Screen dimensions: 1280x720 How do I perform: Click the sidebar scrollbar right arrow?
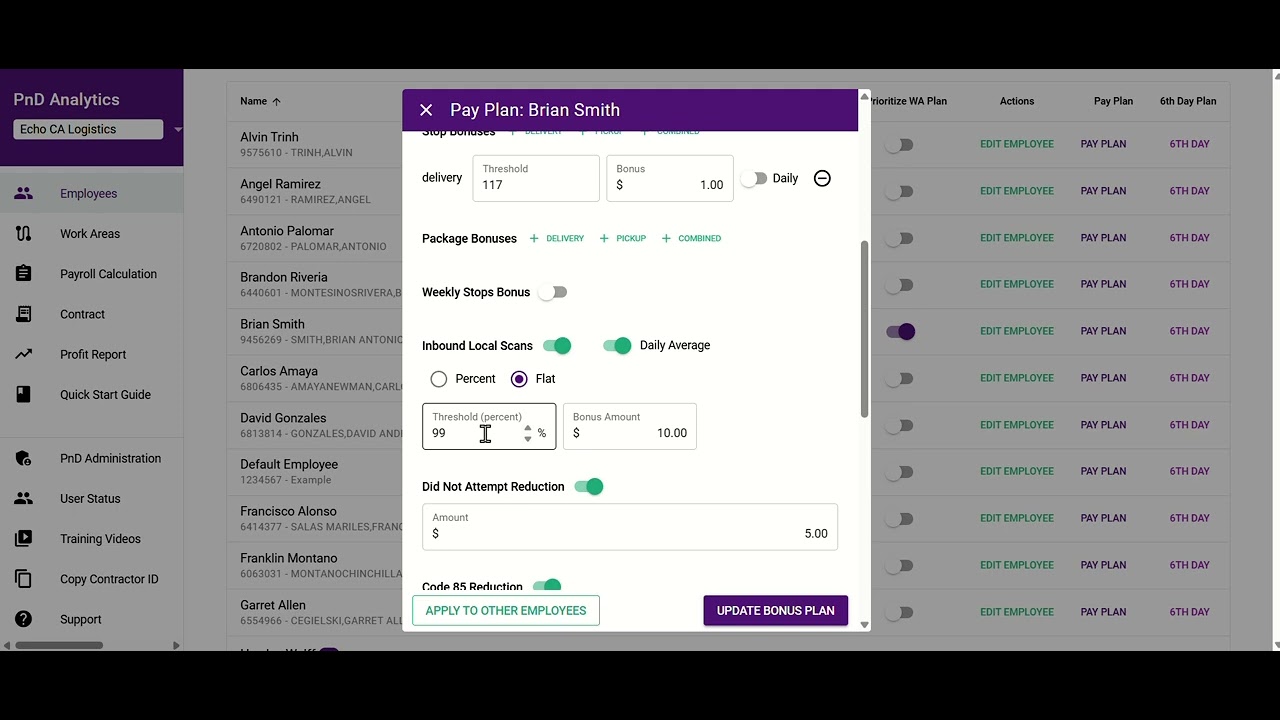point(177,645)
